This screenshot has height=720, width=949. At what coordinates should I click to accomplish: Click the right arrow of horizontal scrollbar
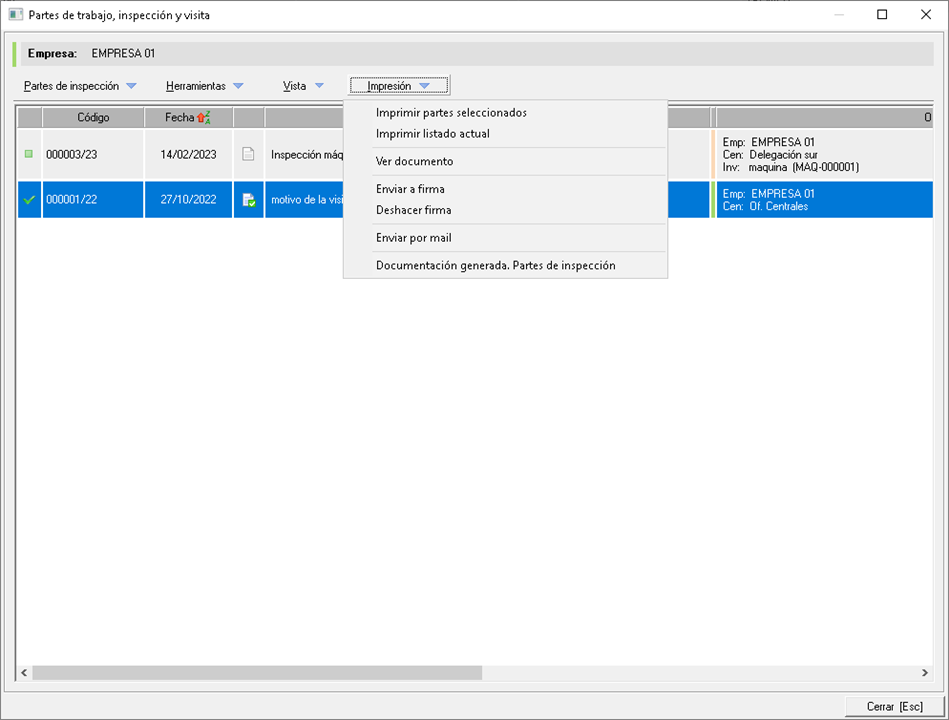(925, 673)
